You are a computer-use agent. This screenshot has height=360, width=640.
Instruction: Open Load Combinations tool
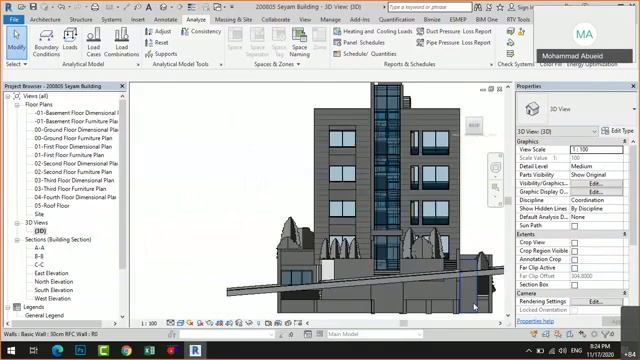click(122, 42)
